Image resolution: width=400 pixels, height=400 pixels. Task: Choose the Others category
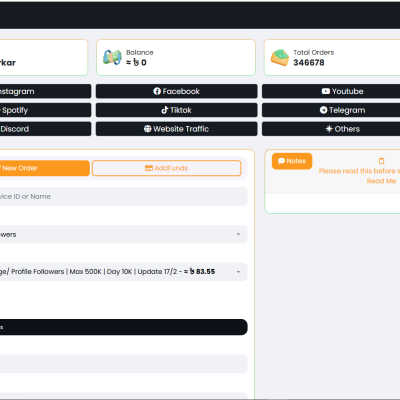pos(331,129)
